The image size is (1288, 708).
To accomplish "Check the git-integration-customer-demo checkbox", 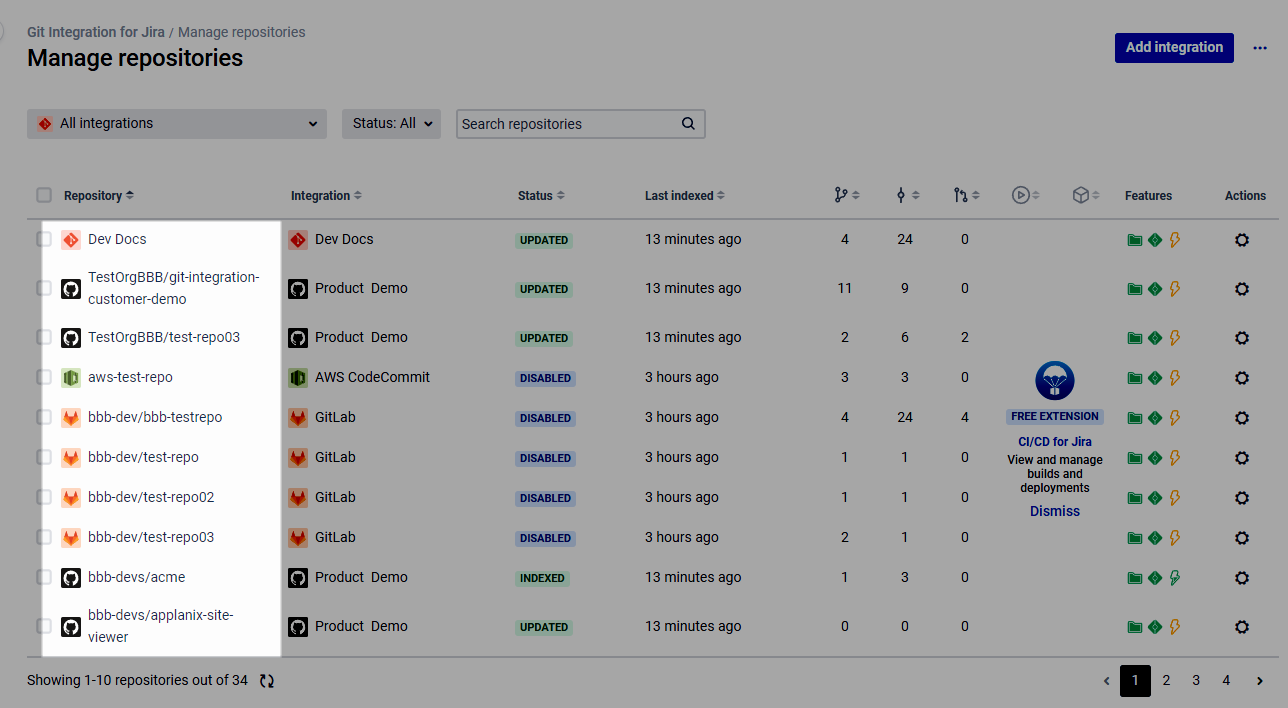I will [x=44, y=288].
